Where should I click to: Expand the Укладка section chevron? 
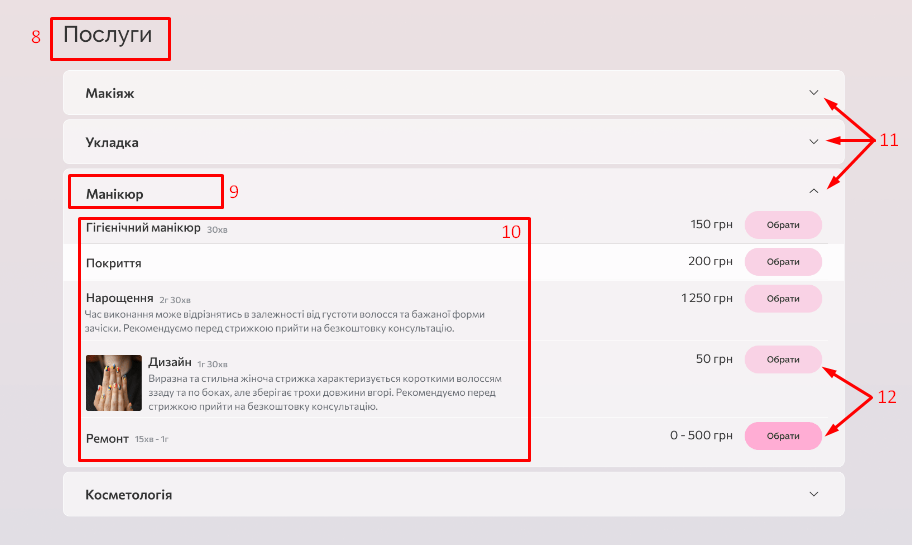pos(813,142)
